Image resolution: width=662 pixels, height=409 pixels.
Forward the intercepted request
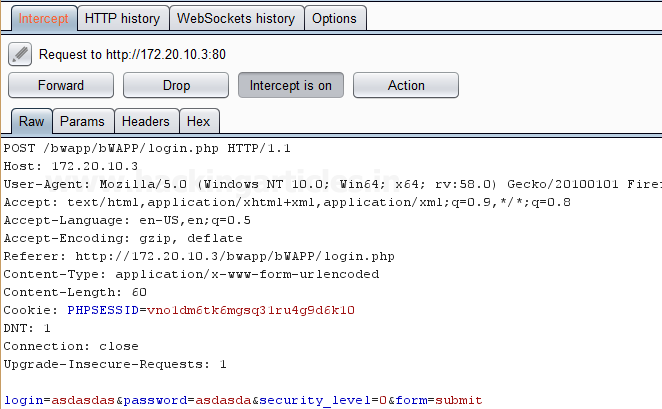[x=61, y=85]
